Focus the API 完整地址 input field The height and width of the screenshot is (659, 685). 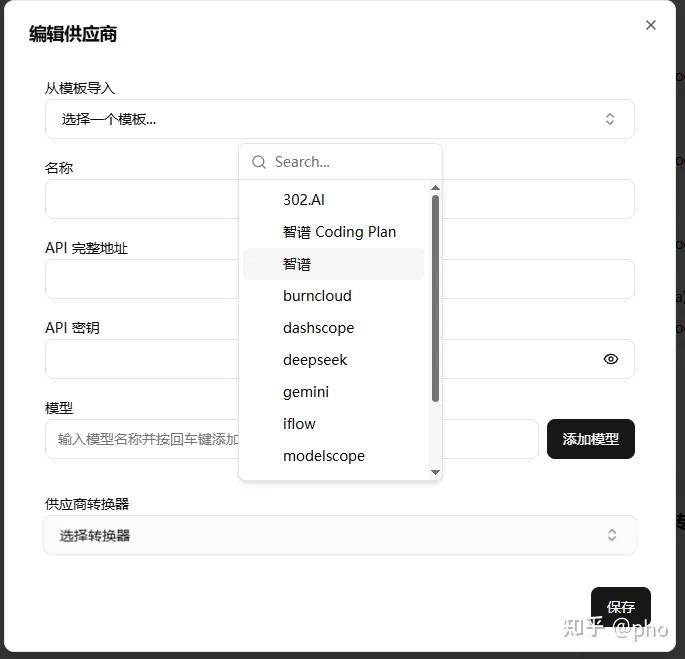tap(339, 279)
